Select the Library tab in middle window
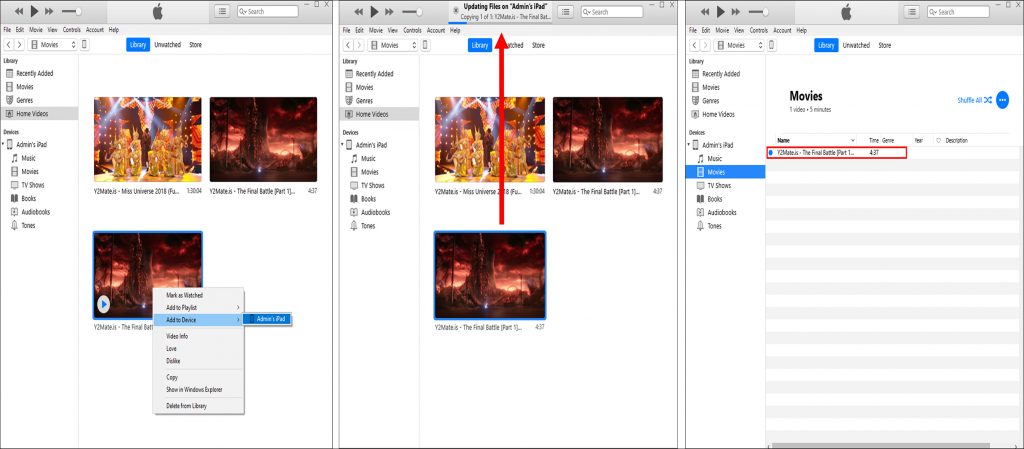The width and height of the screenshot is (1024, 449). point(480,45)
